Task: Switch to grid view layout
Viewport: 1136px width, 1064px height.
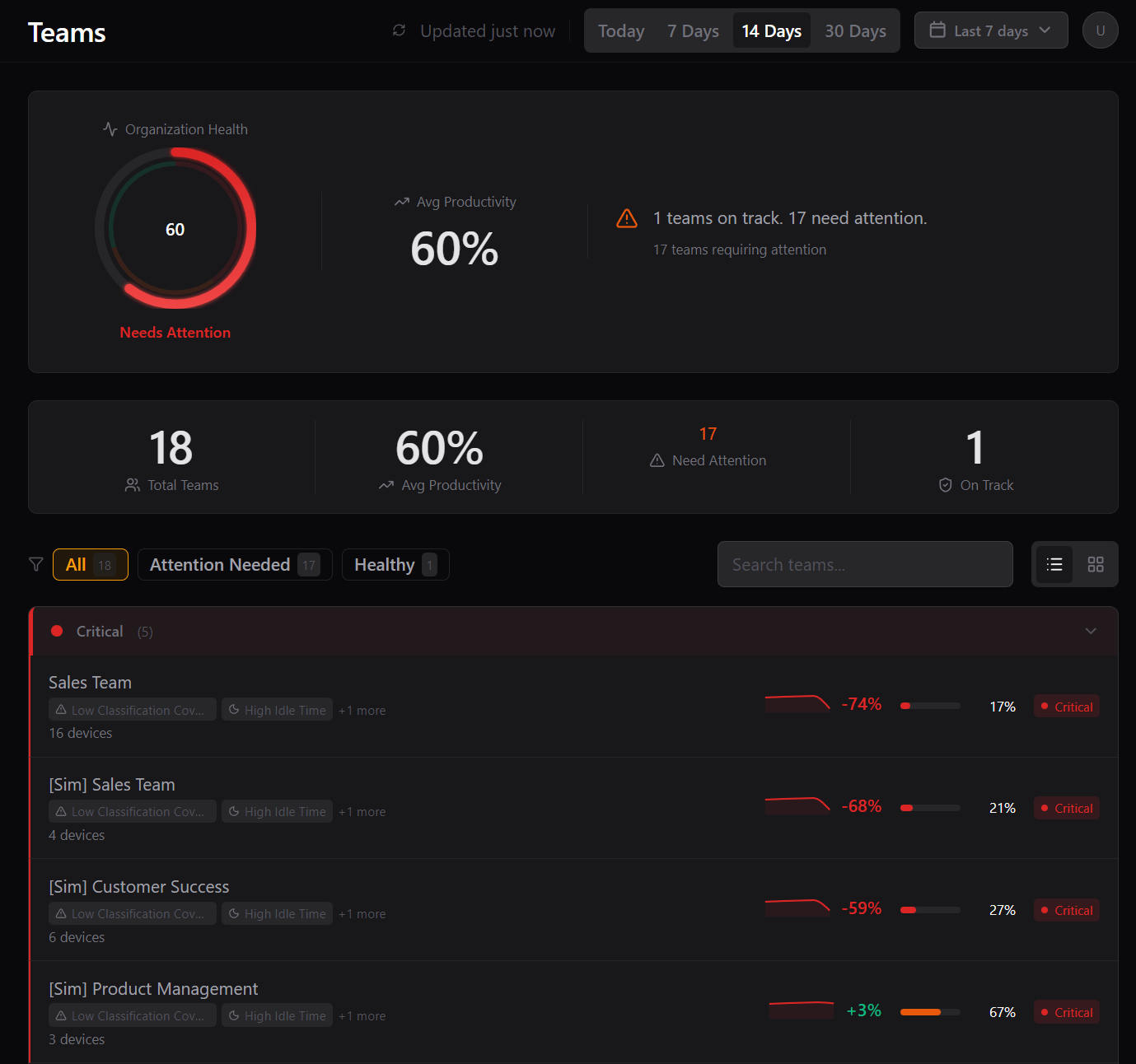Action: (1095, 564)
